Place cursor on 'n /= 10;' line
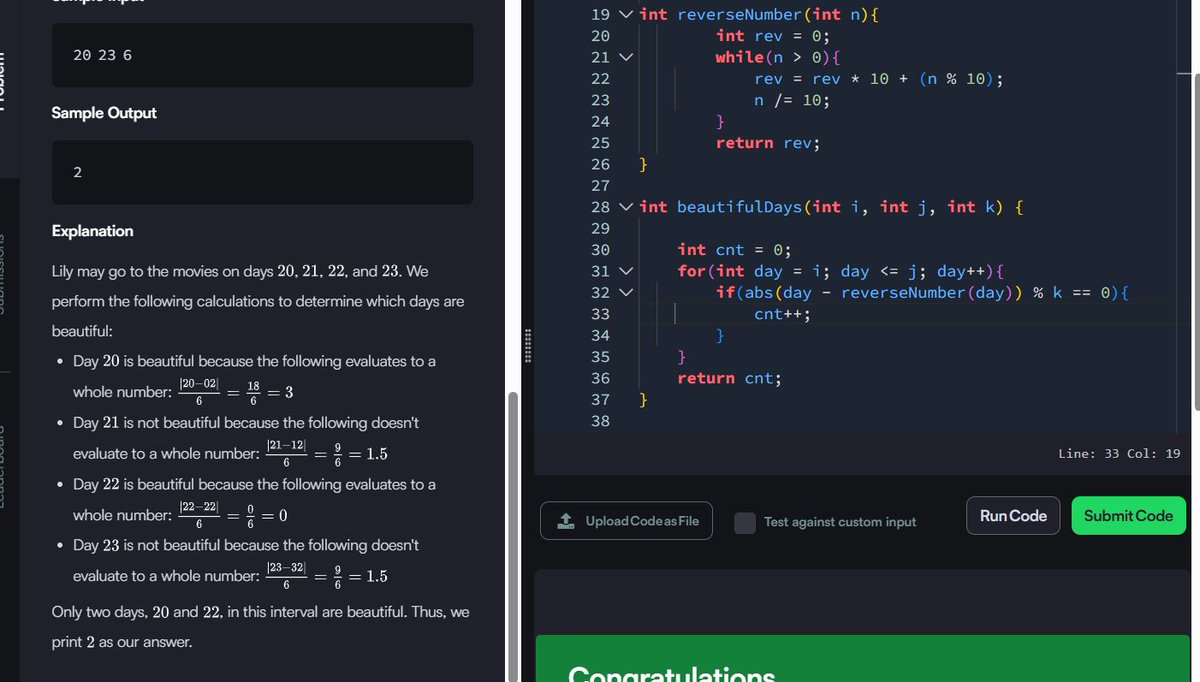 coord(792,100)
